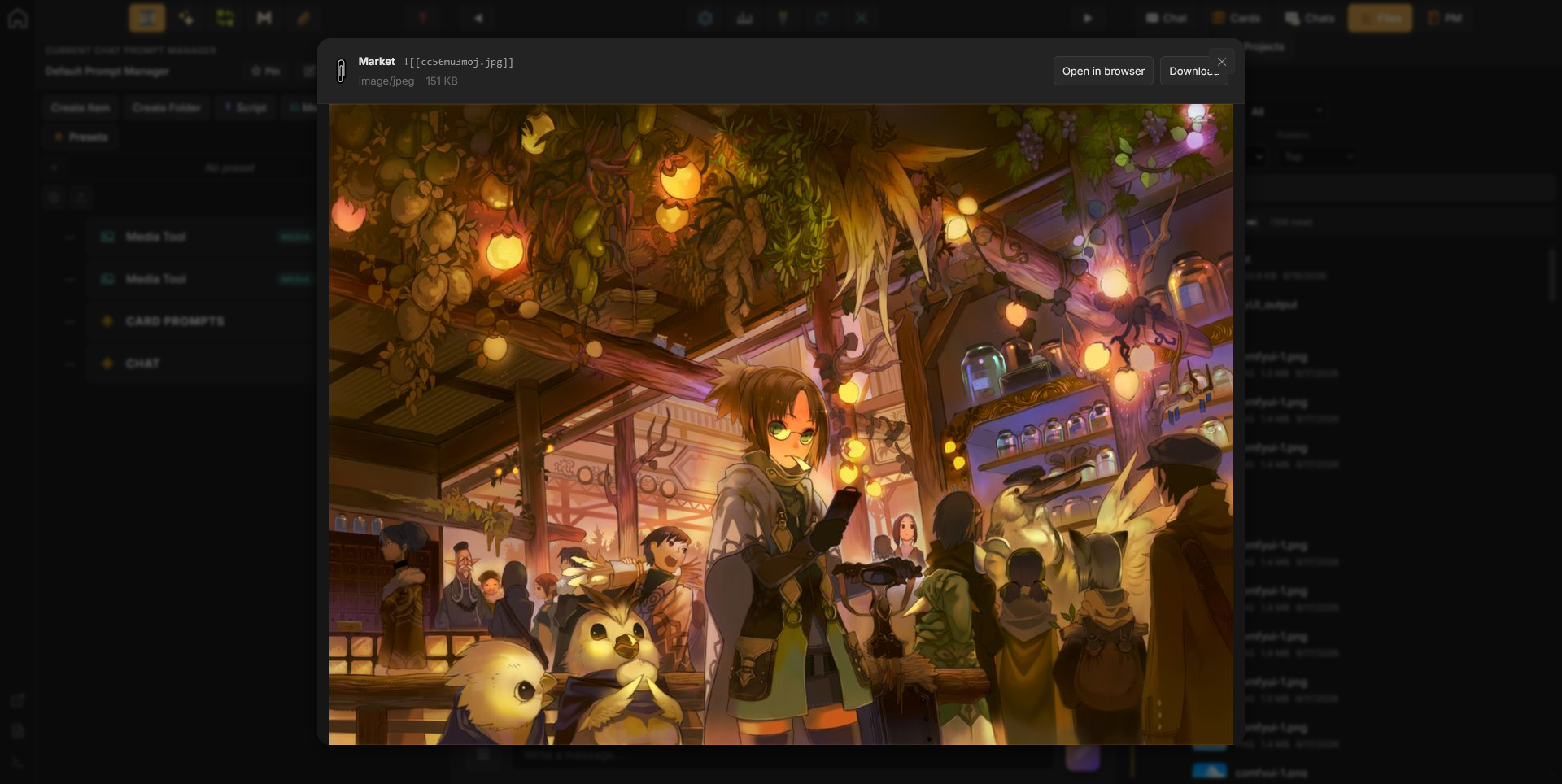Pin the Default Prompt Manager

click(x=265, y=72)
